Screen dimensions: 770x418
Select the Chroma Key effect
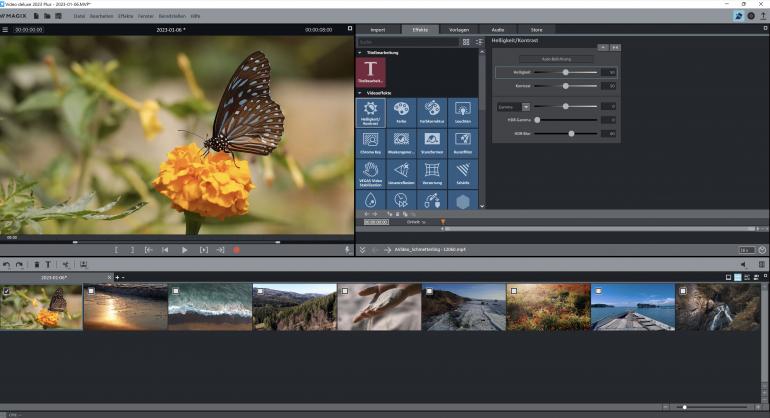[x=370, y=141]
